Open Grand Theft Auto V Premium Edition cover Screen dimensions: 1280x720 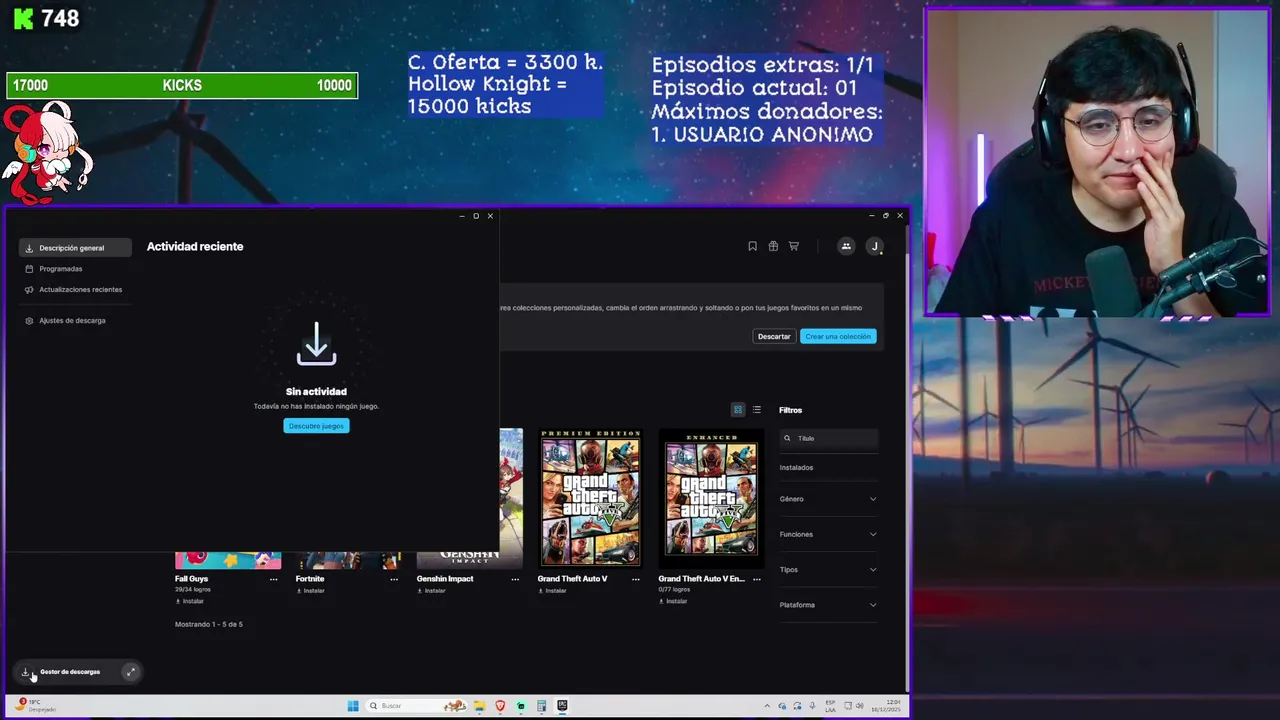tap(590, 497)
